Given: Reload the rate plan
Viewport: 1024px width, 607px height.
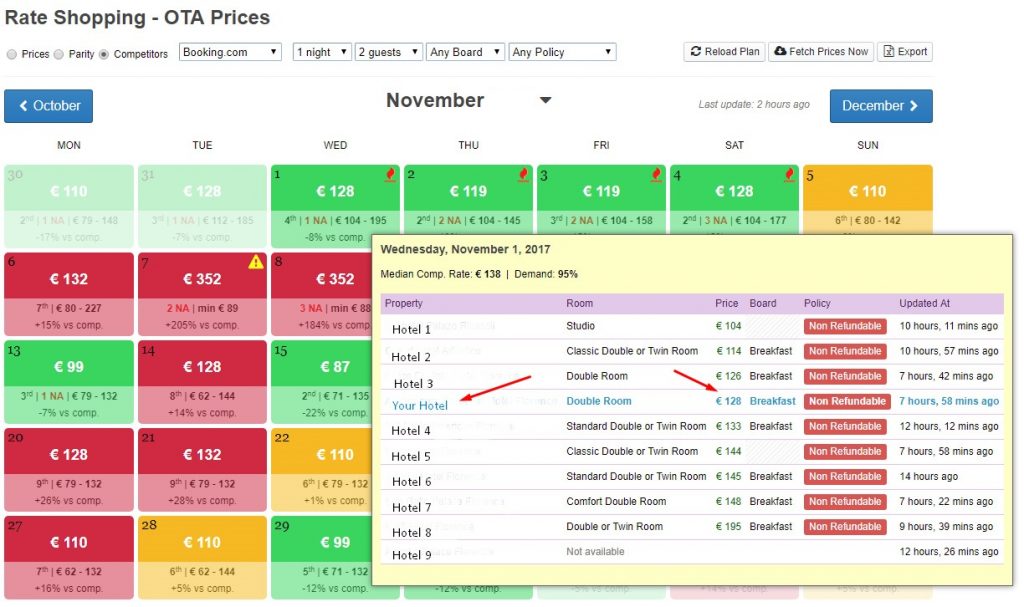Looking at the screenshot, I should pyautogui.click(x=724, y=52).
